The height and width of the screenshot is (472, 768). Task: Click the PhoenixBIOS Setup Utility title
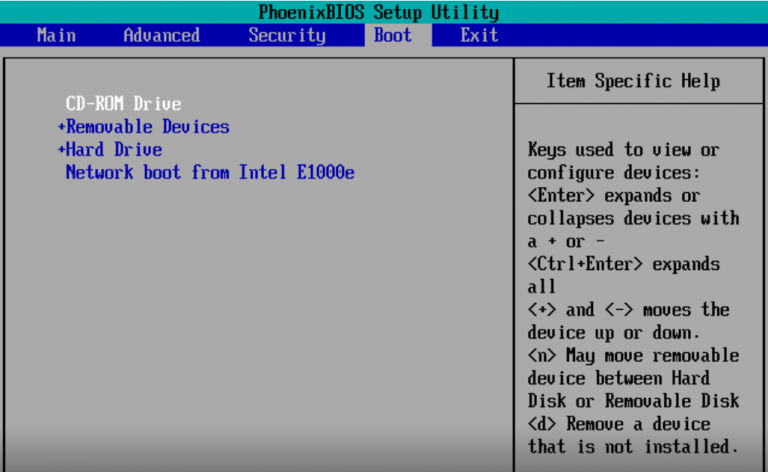379,12
